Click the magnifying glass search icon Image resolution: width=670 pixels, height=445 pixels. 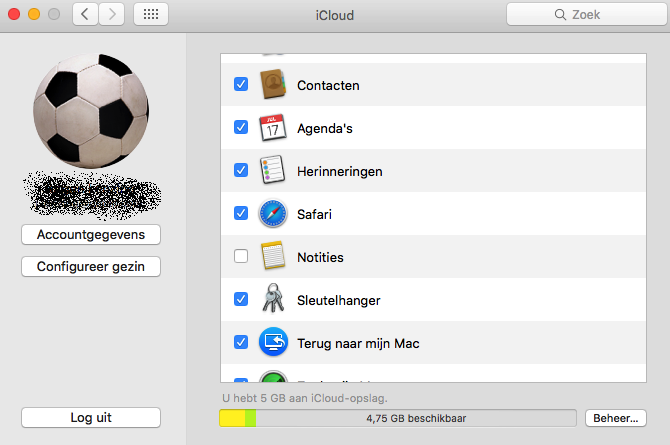(x=560, y=15)
